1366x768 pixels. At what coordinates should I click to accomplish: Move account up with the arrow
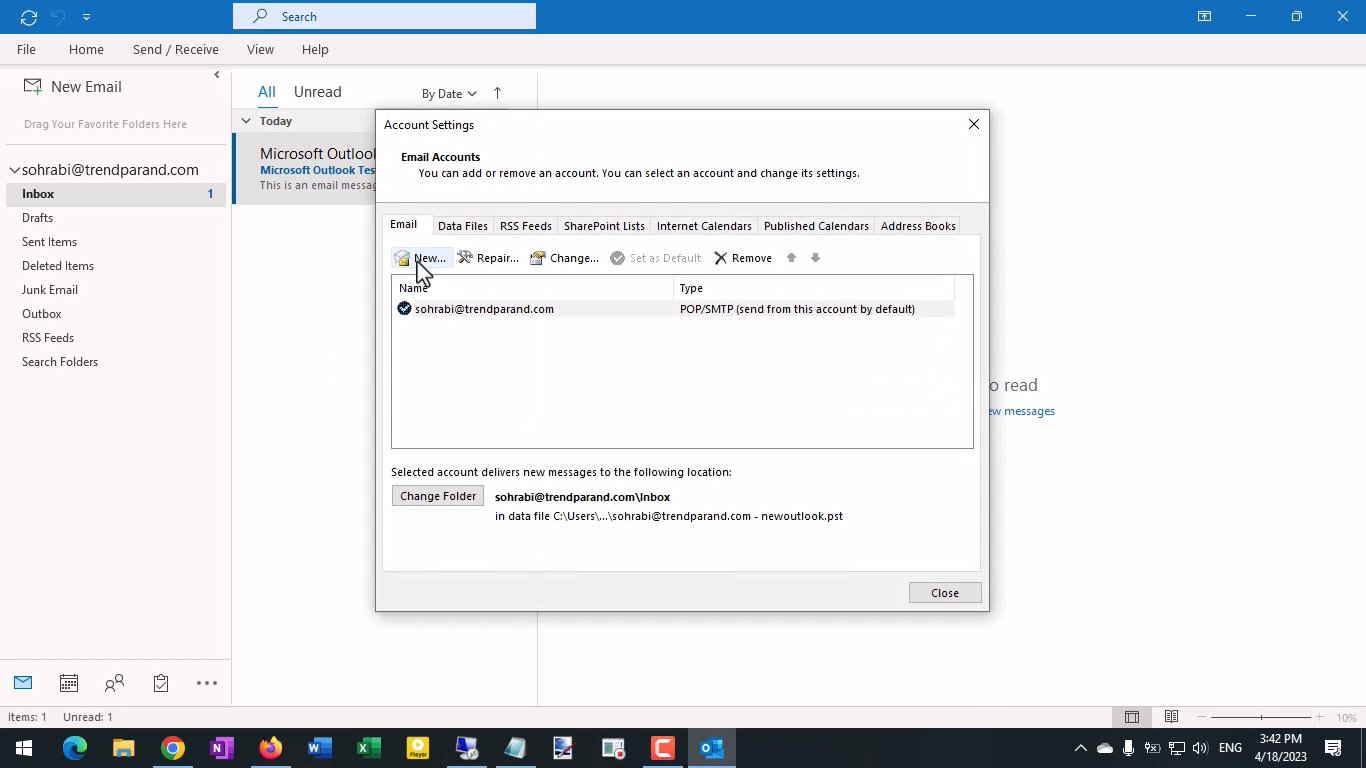(791, 258)
